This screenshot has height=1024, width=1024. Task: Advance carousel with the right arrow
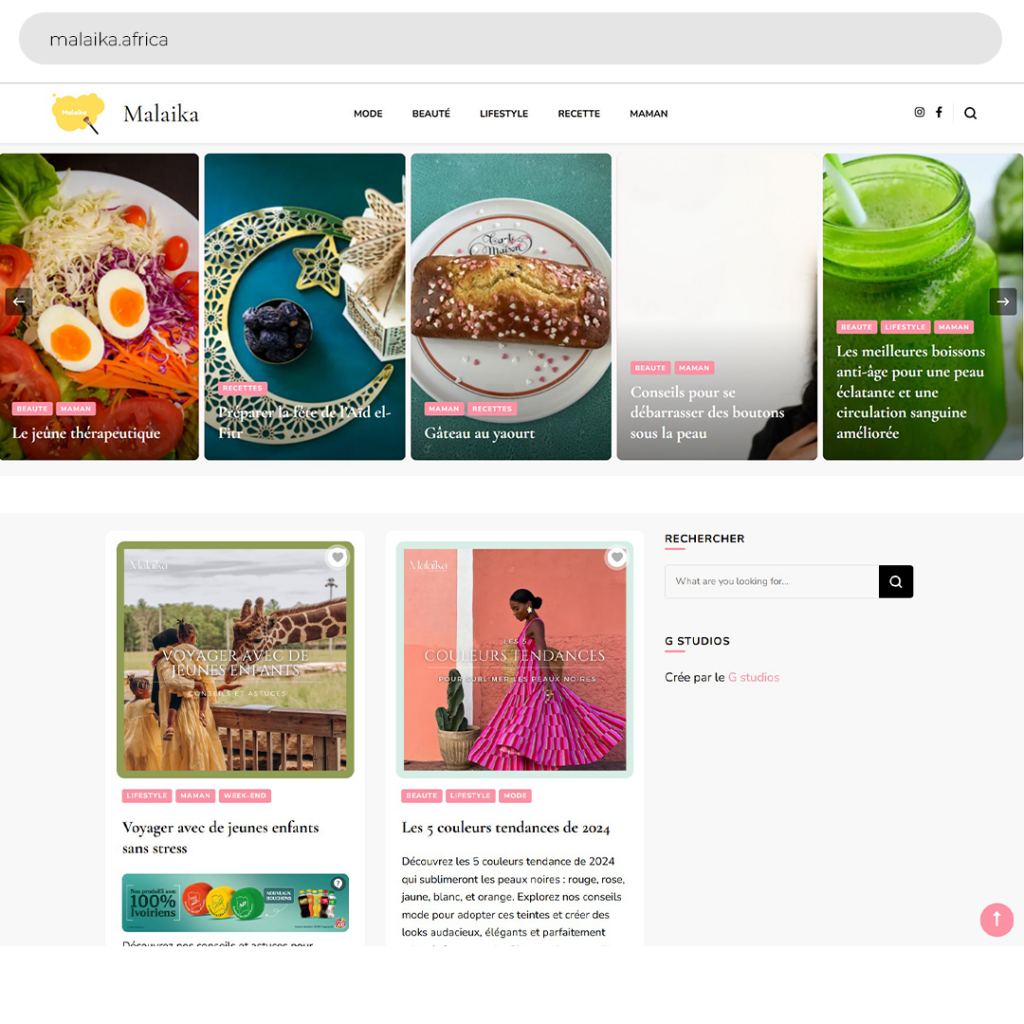tap(1003, 302)
